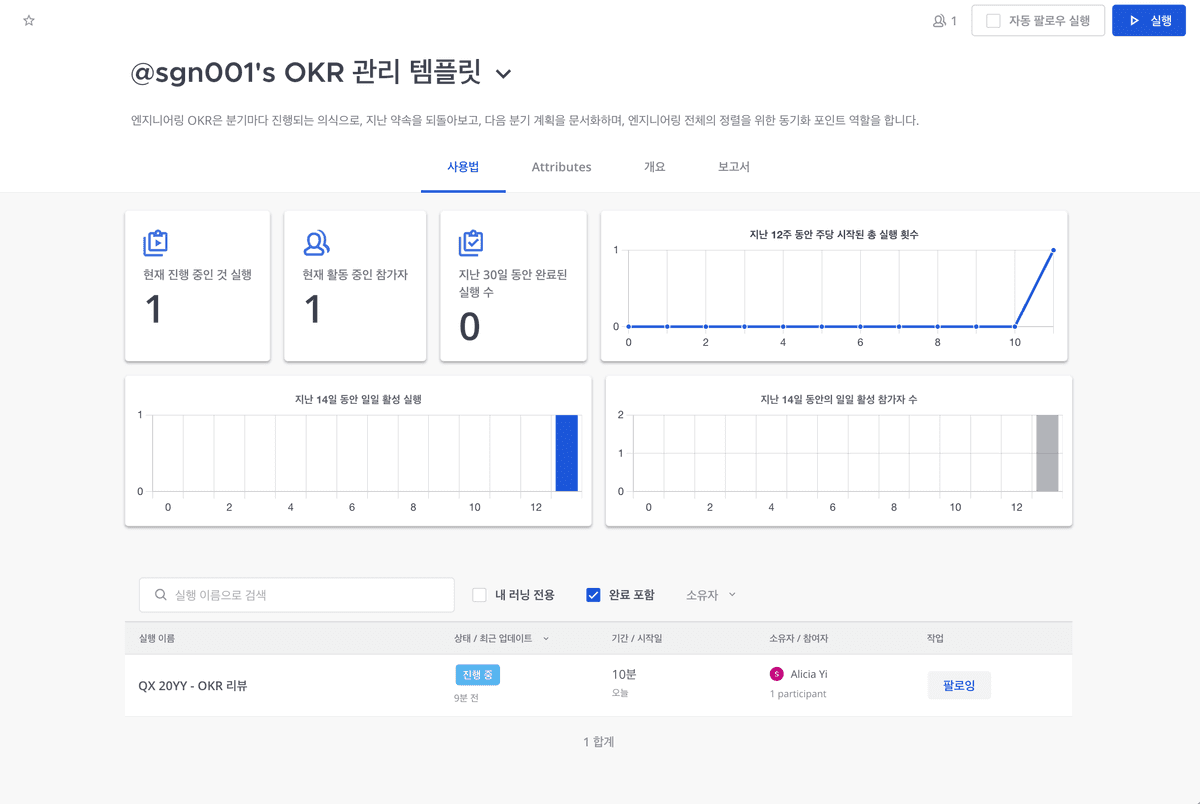Click the 10분 duration value
Screen dimensions: 1200x804
pos(624,675)
